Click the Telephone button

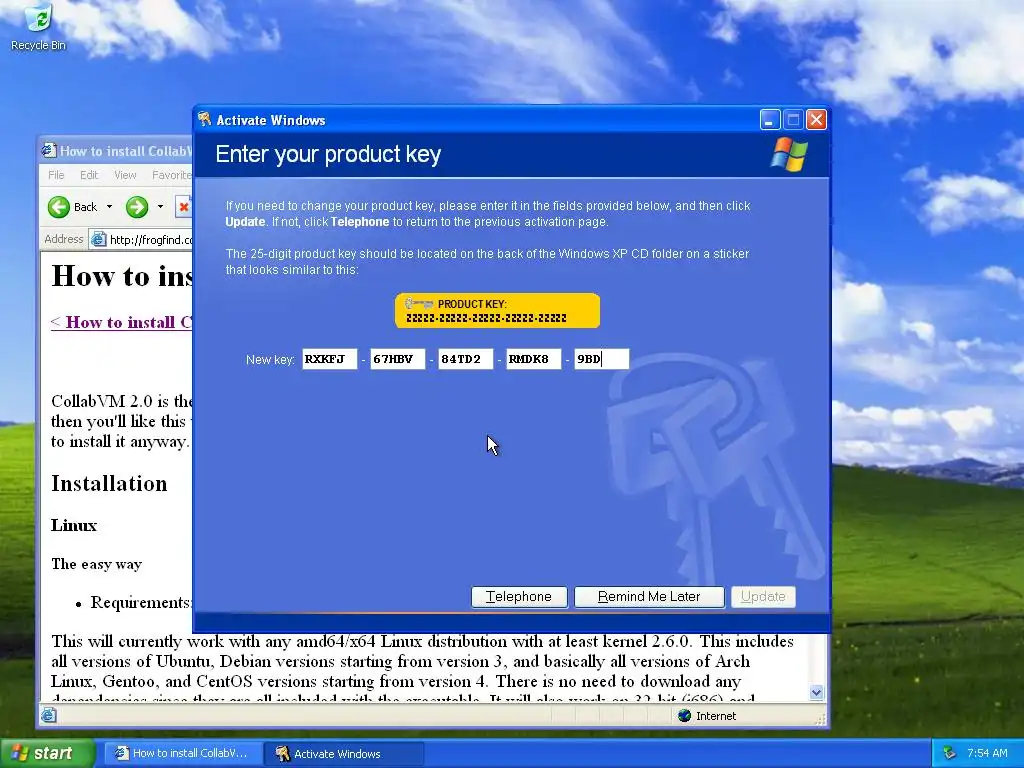coord(519,597)
